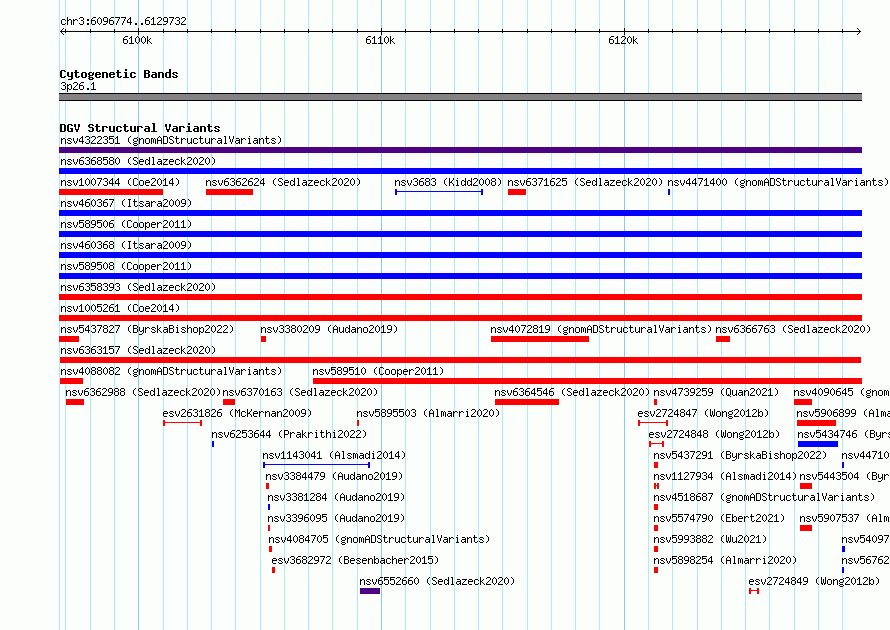Click nsv5574790 (Ebert2021) label

point(719,518)
